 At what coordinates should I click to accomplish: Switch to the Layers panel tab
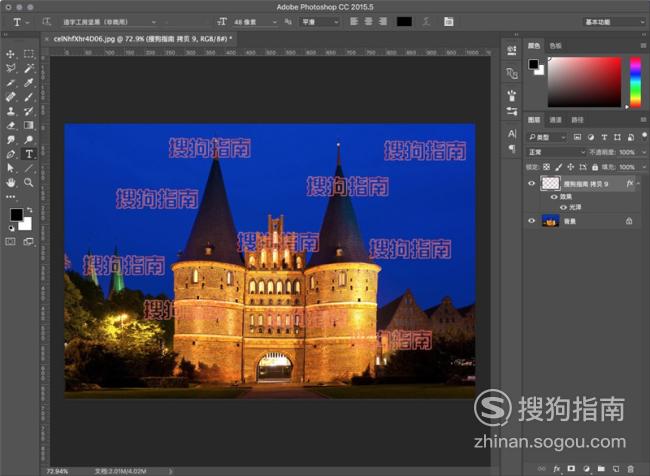click(534, 120)
